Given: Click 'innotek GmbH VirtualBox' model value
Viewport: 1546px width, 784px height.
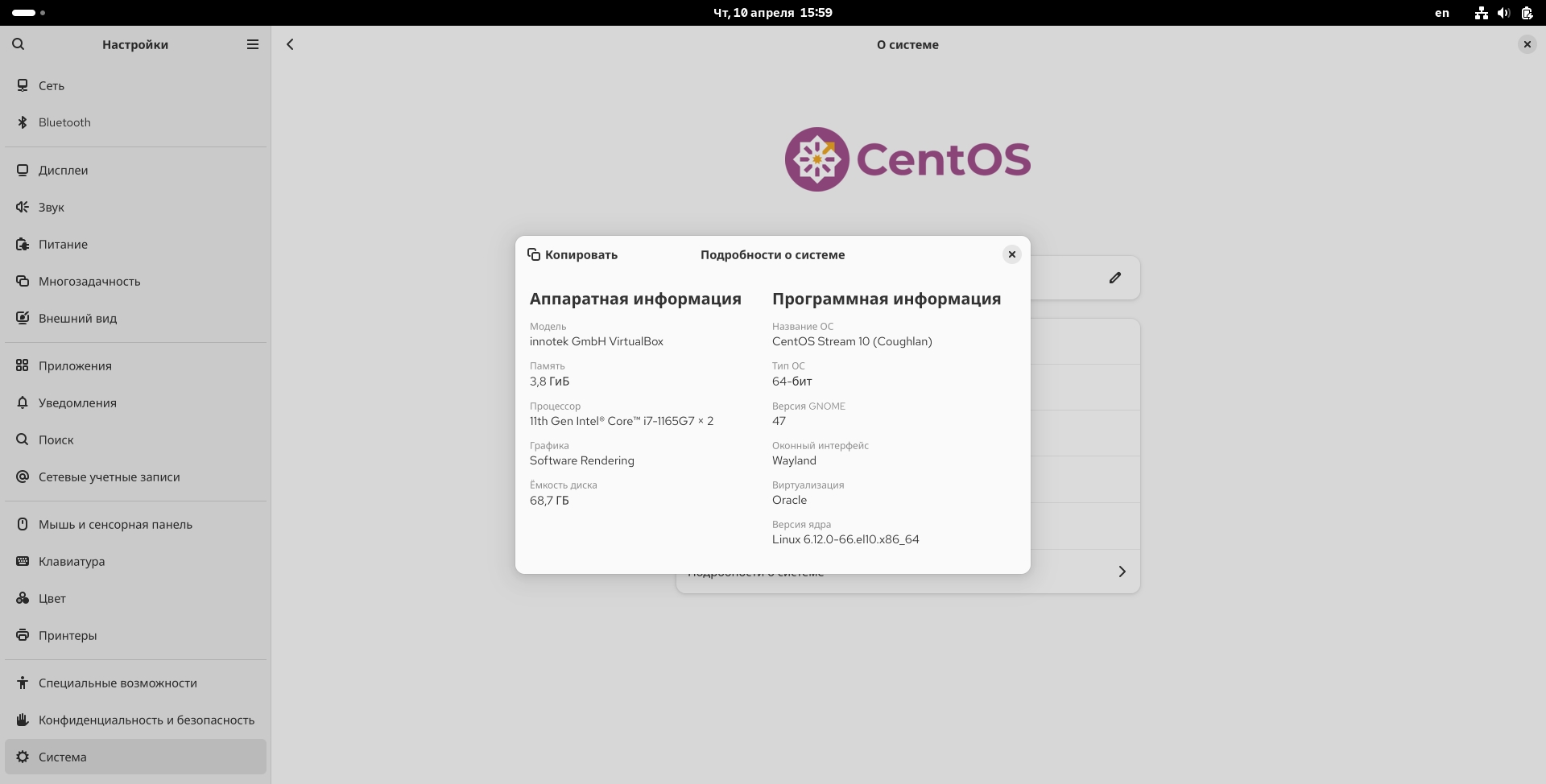Looking at the screenshot, I should [597, 341].
